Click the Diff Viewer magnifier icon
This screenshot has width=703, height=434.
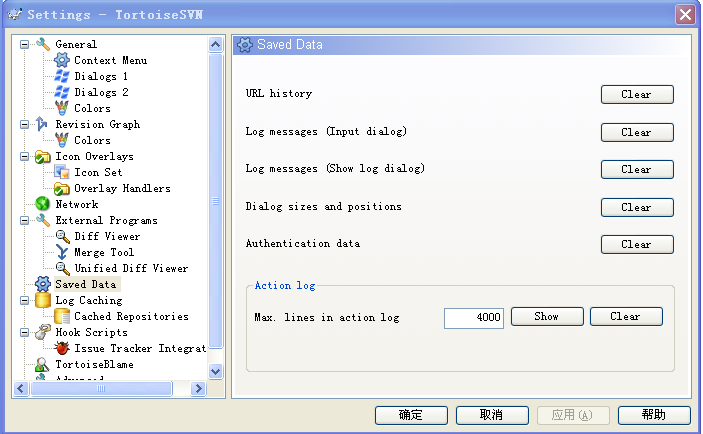[x=62, y=236]
